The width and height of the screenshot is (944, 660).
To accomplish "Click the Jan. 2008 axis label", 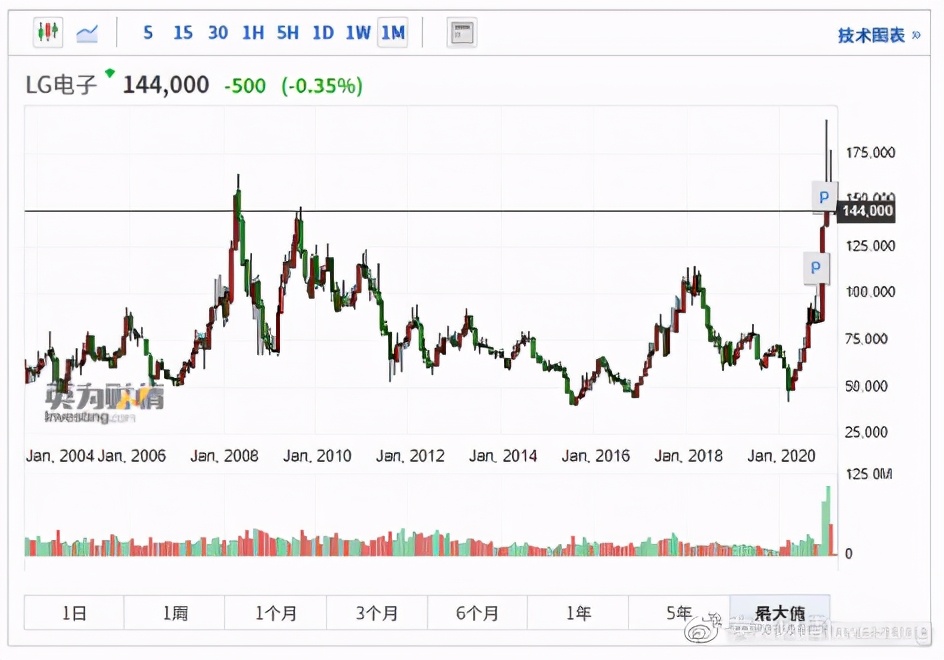I will pos(224,455).
